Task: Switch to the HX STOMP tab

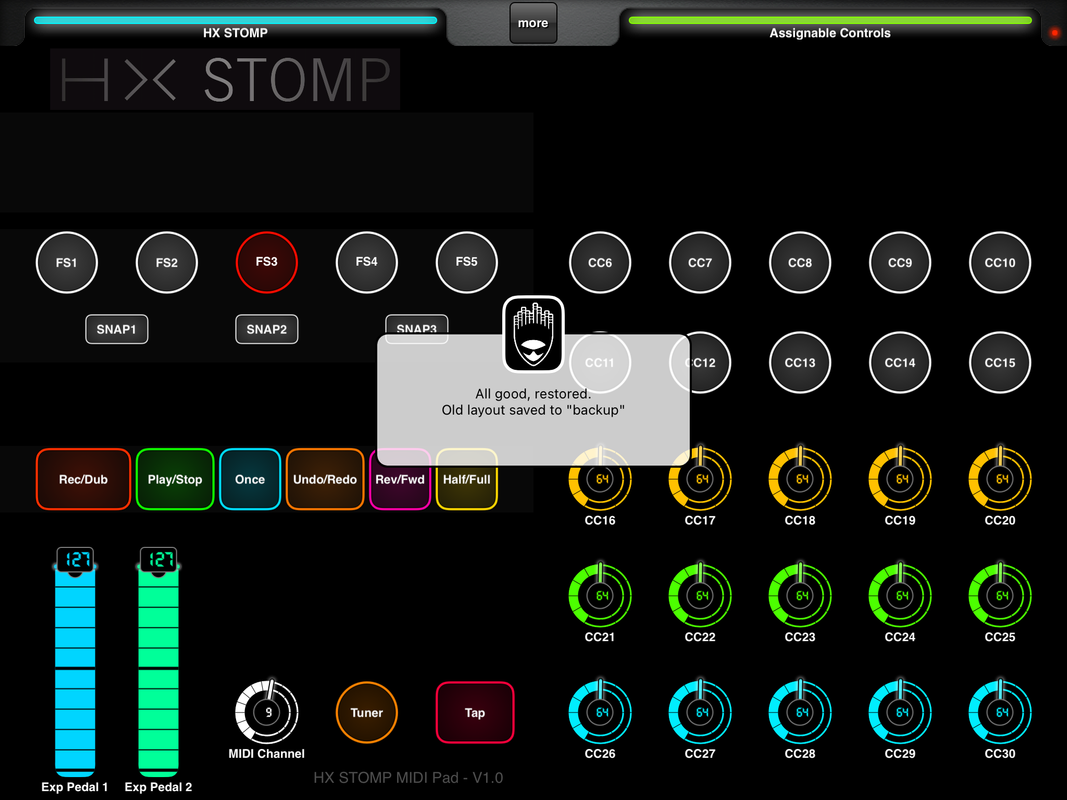Action: (x=235, y=26)
